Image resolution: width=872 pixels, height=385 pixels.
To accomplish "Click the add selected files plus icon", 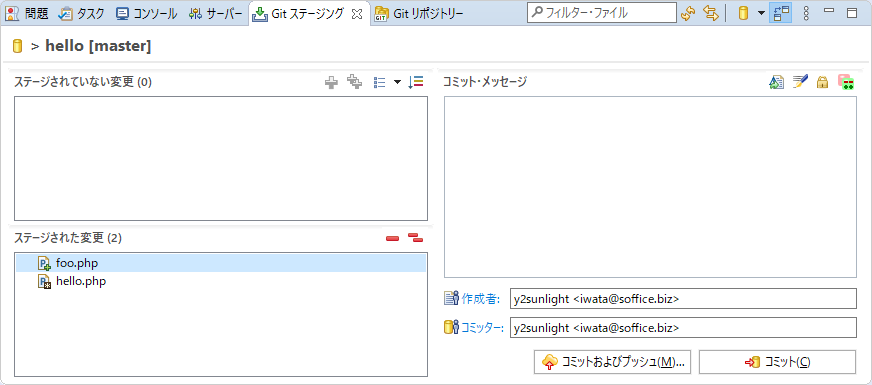I will click(331, 83).
